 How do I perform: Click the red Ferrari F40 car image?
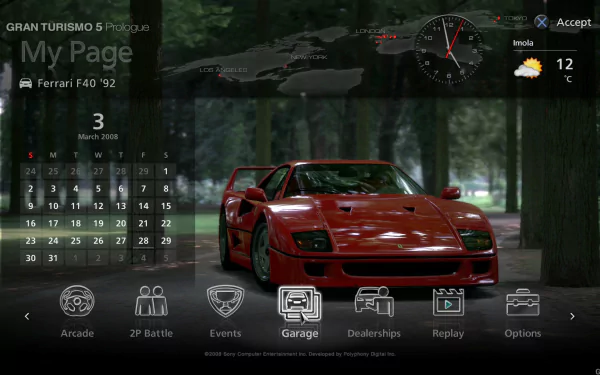(358, 226)
